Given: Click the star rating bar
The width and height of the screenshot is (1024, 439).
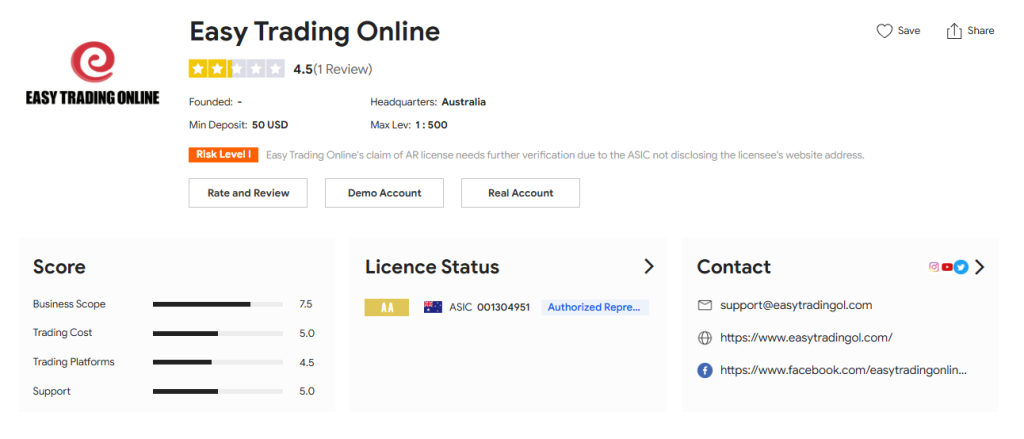Looking at the screenshot, I should pos(236,69).
